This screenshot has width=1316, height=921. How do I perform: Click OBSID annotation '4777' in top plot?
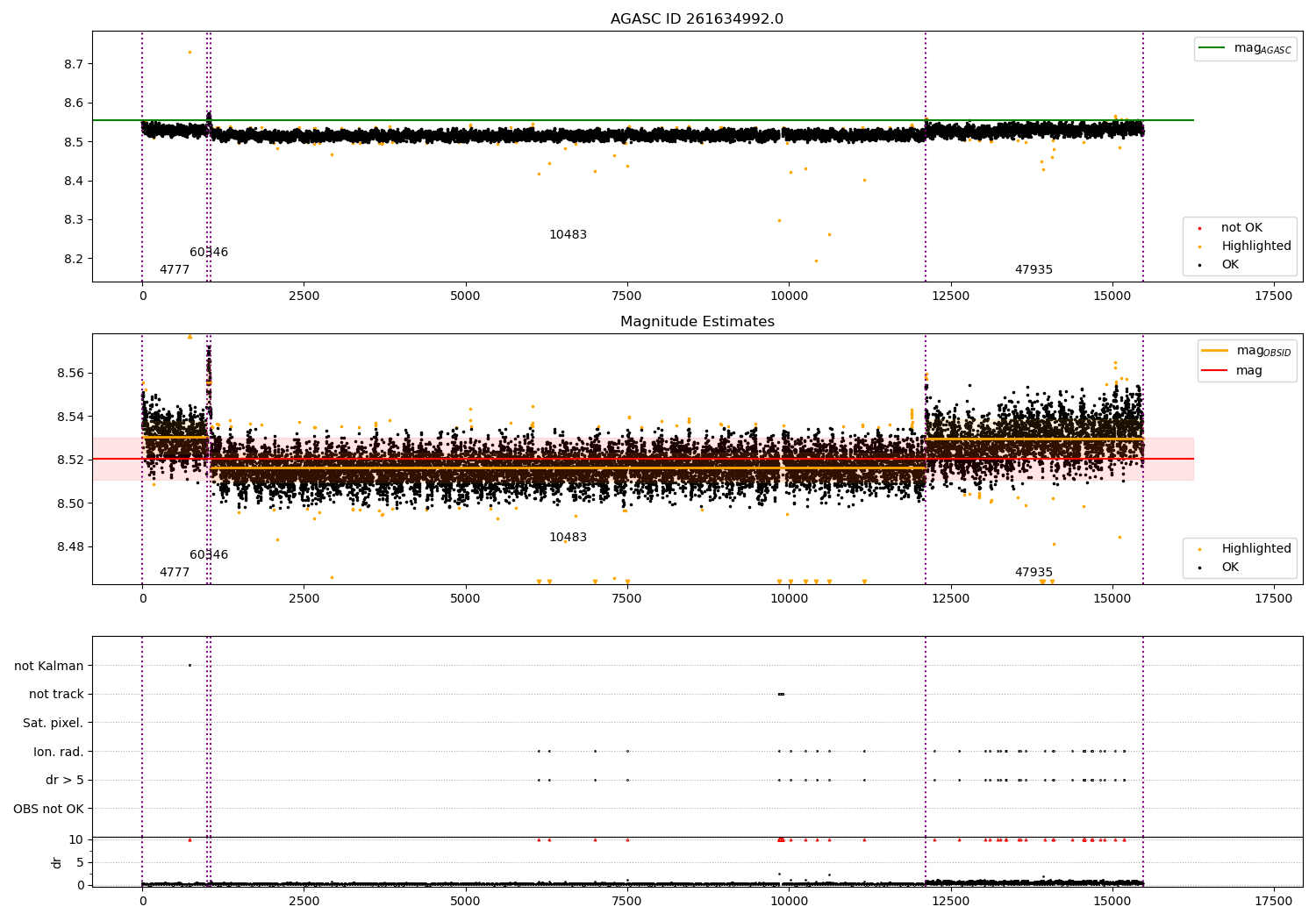(x=175, y=270)
